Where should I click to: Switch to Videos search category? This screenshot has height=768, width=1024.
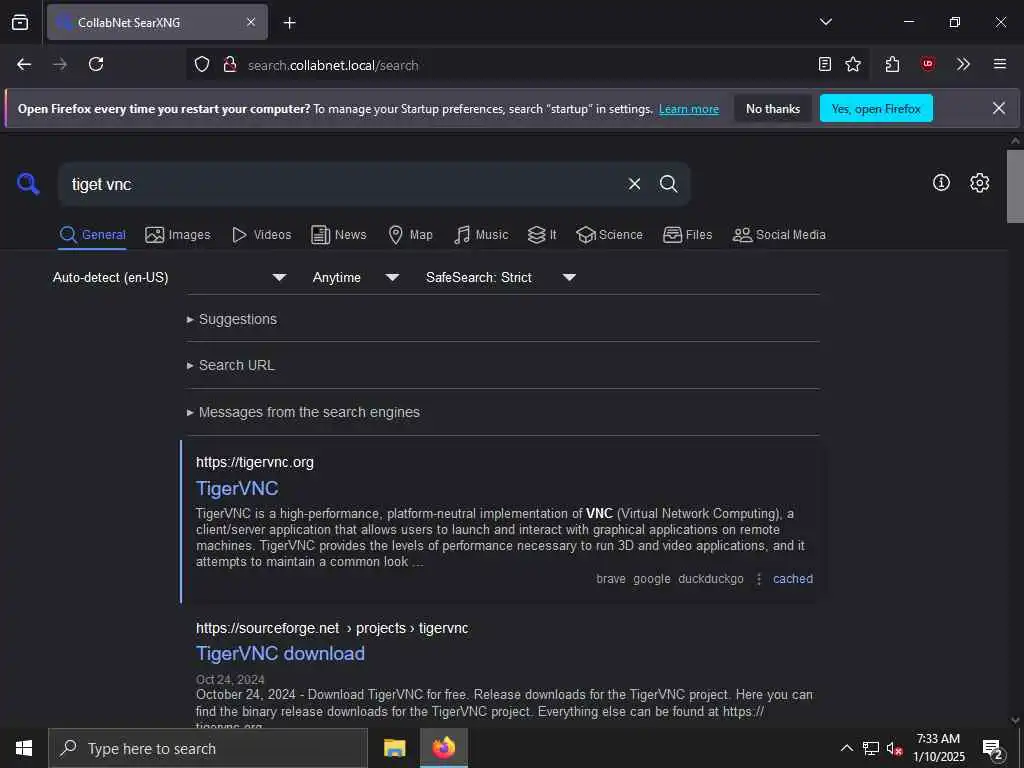(261, 234)
